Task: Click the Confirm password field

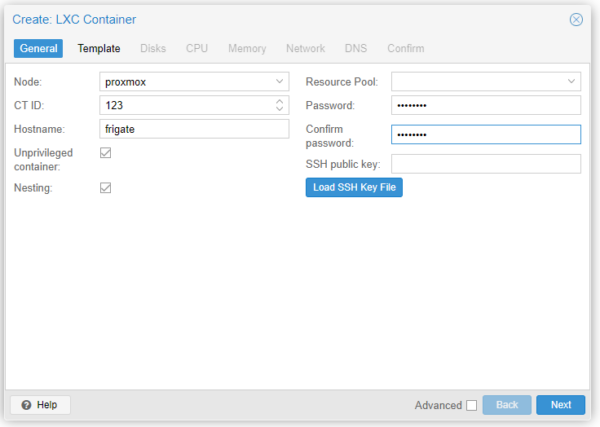Action: (485, 134)
